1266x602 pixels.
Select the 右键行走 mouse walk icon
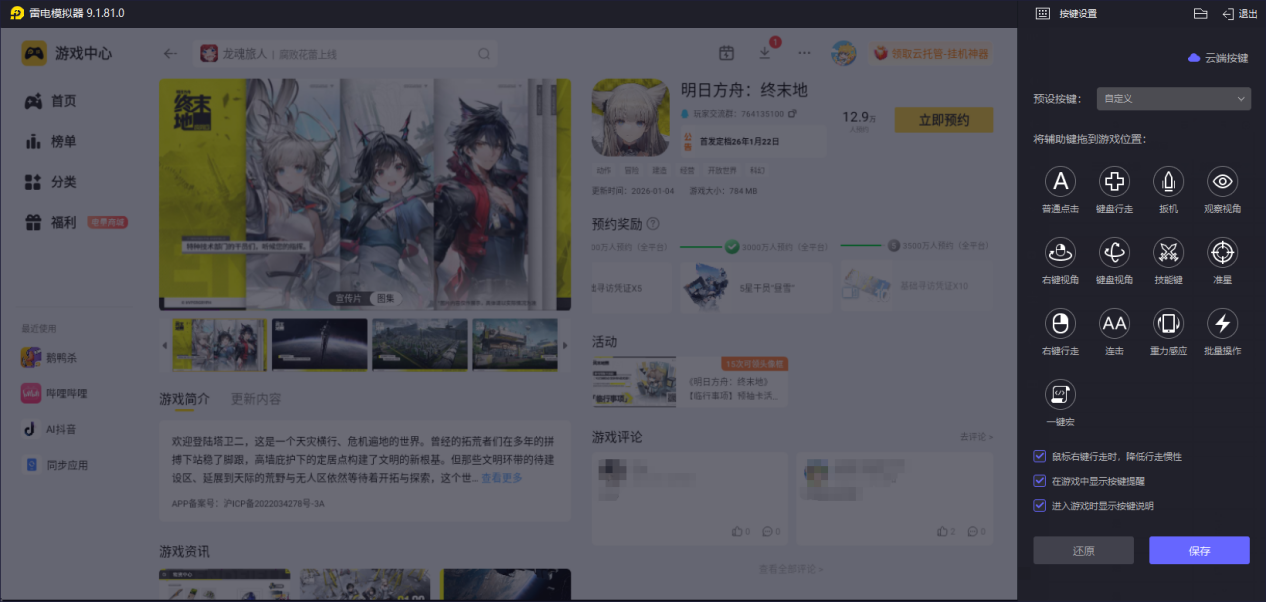(x=1060, y=323)
